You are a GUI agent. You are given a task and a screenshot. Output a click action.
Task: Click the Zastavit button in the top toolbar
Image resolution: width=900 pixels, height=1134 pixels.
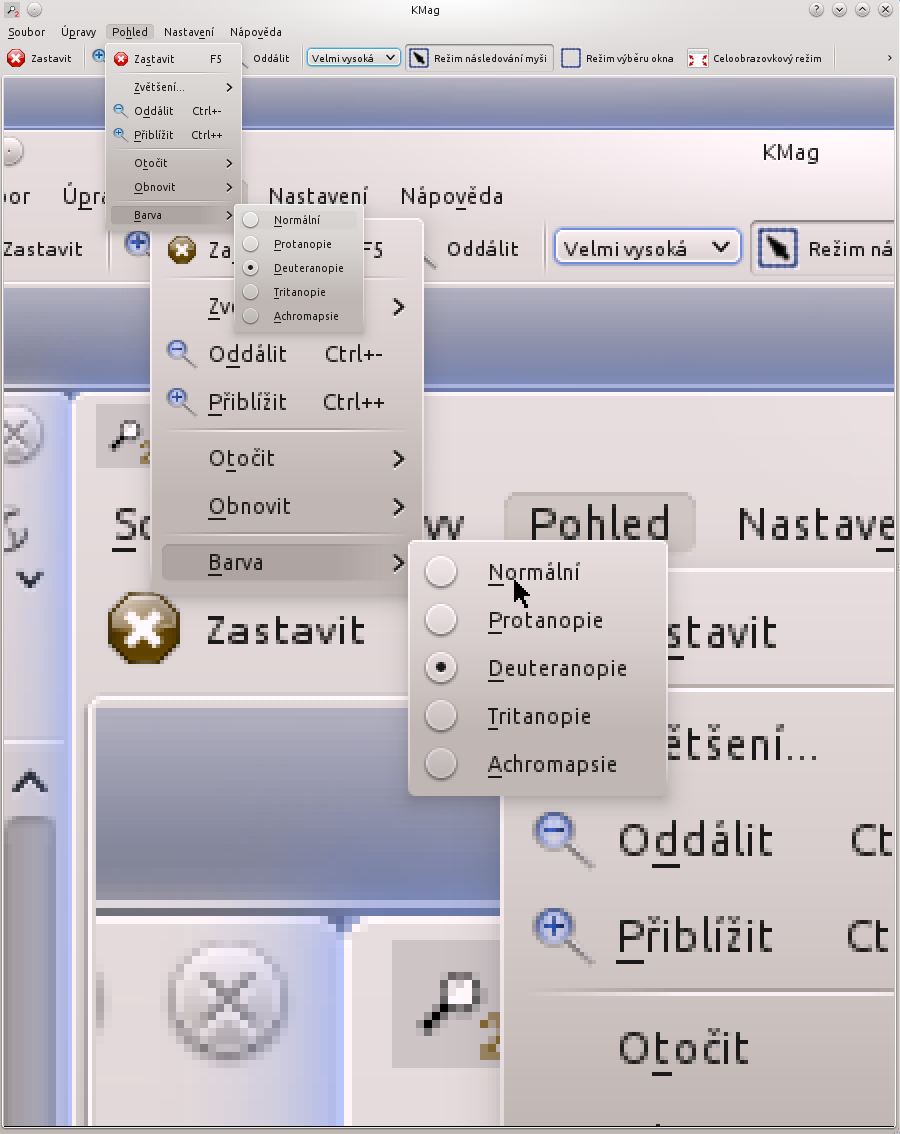click(x=39, y=59)
